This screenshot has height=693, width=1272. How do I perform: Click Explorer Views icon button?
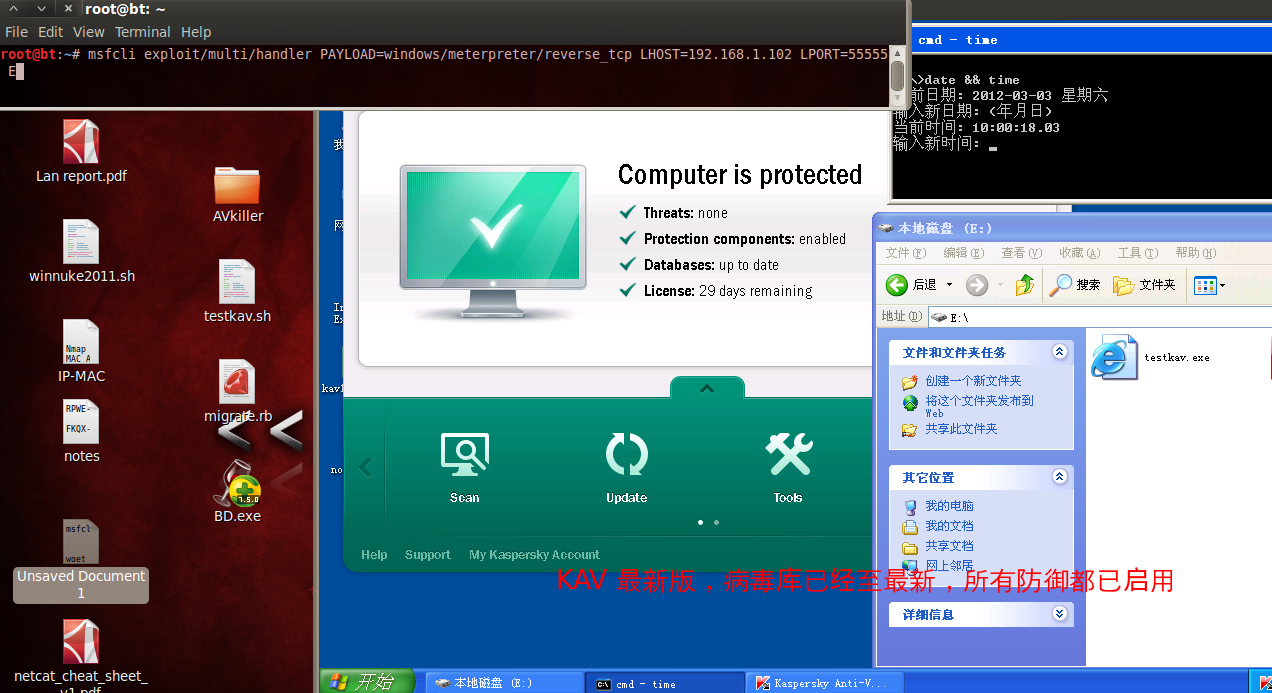(x=1204, y=286)
